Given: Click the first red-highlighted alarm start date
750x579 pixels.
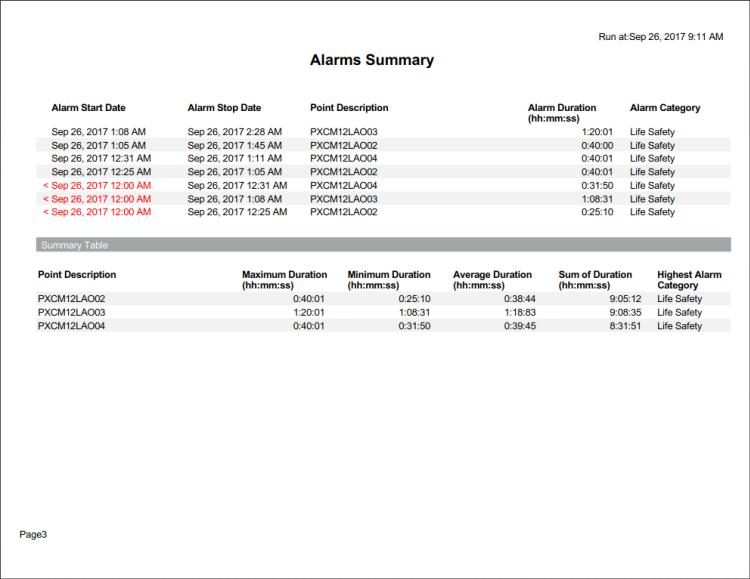Looking at the screenshot, I should [97, 185].
